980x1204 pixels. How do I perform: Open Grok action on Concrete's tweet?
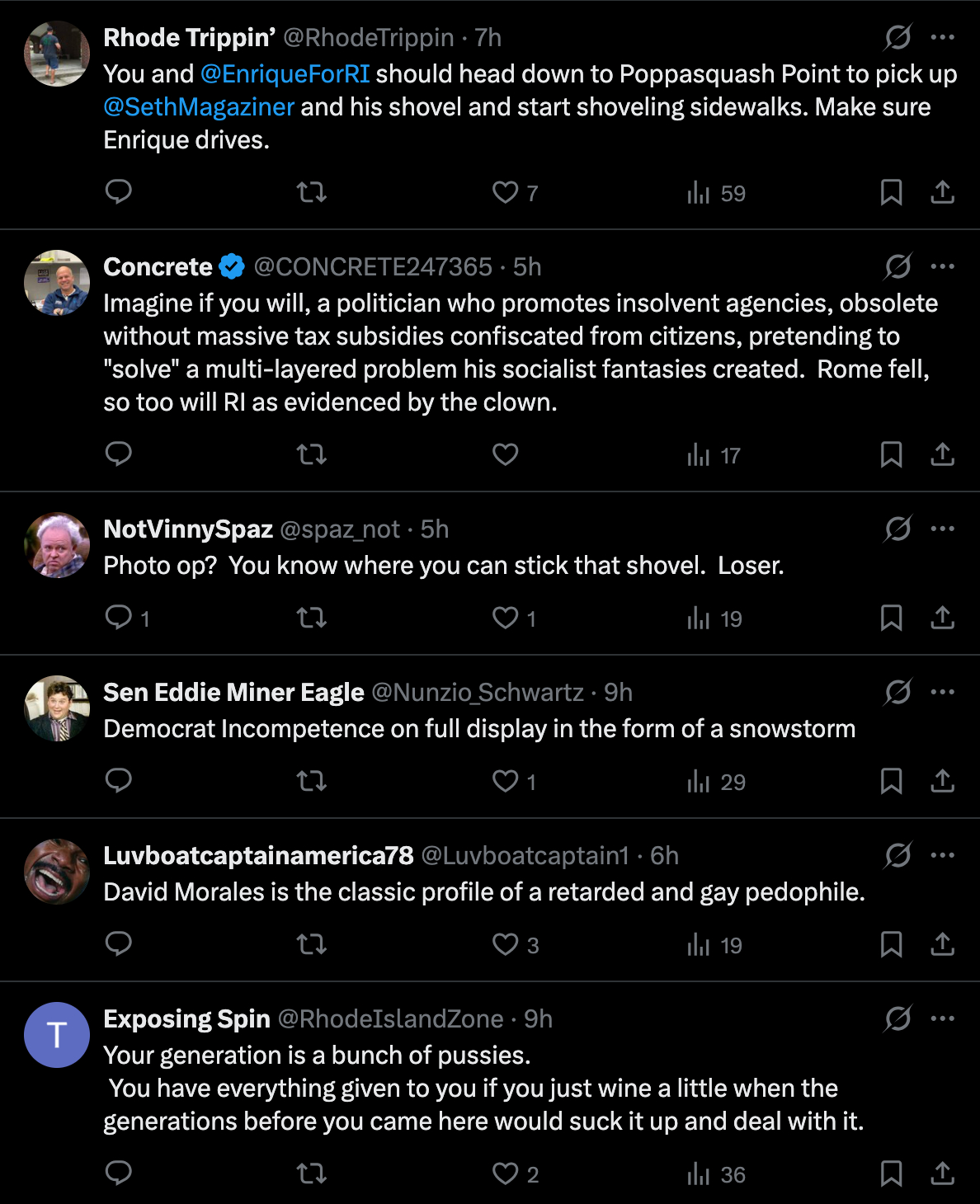tap(898, 266)
